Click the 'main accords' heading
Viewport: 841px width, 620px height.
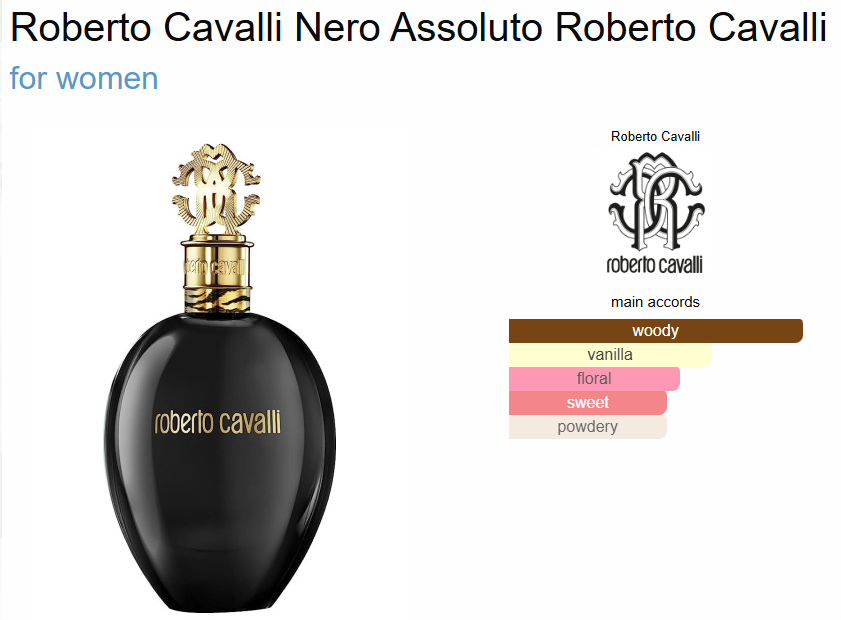click(655, 302)
